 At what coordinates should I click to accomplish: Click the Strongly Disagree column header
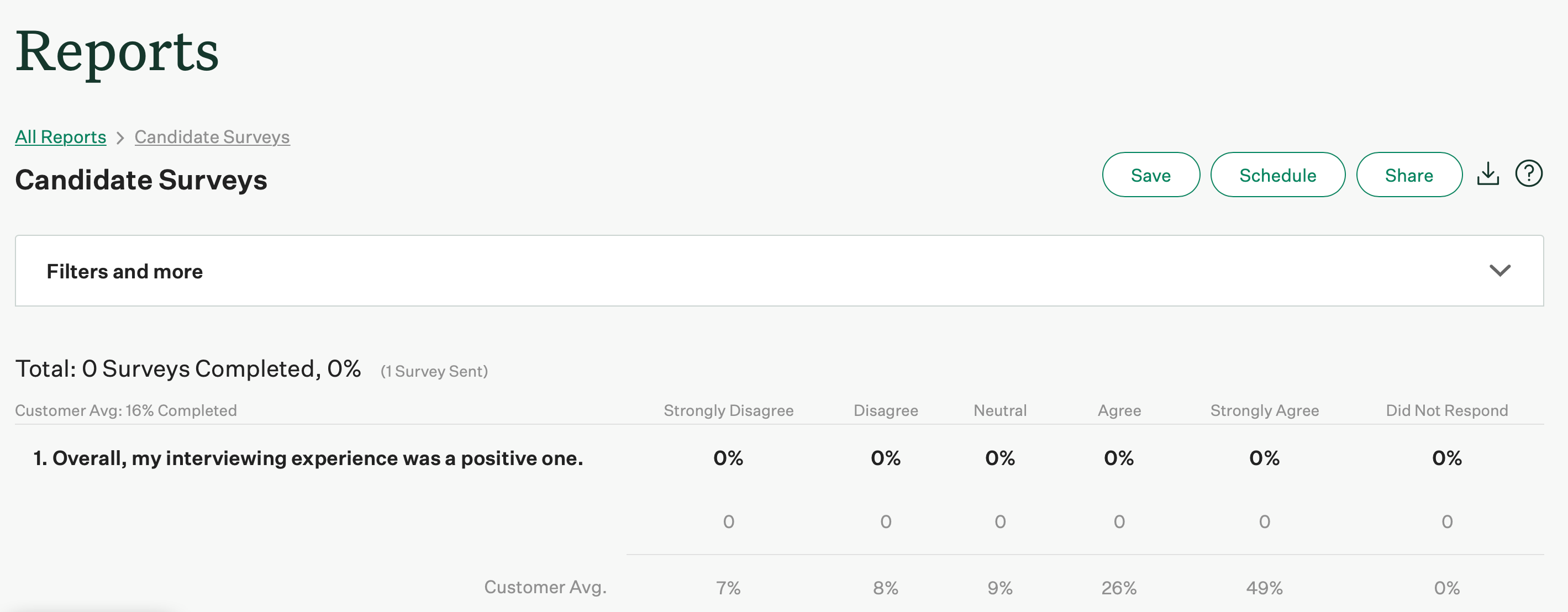(x=729, y=410)
